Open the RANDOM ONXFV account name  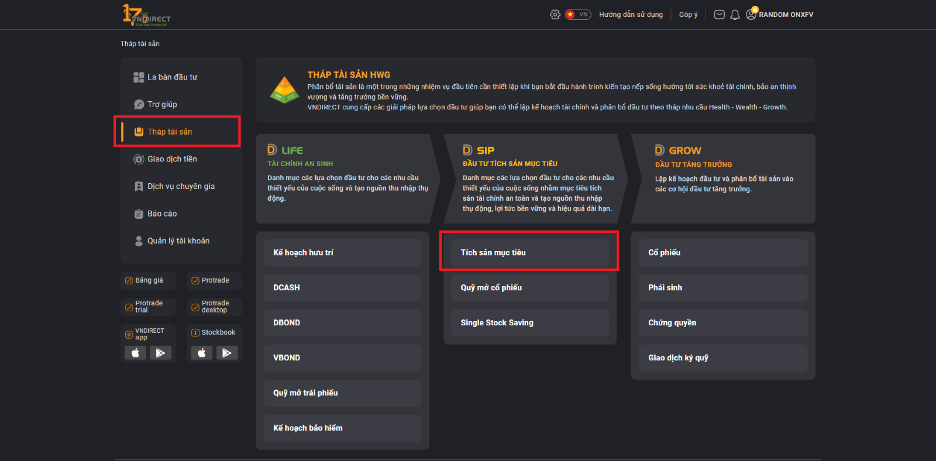786,14
